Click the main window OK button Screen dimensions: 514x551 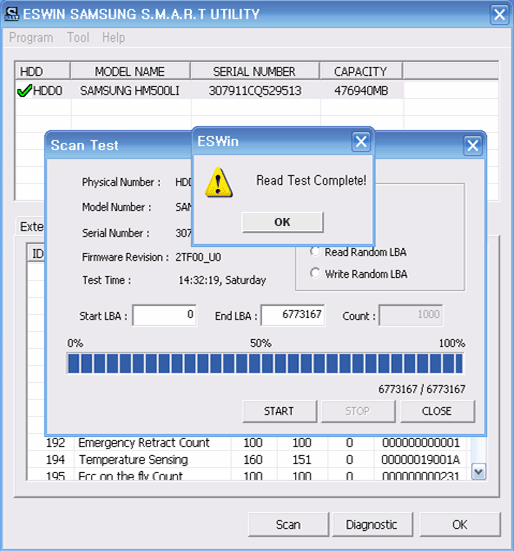point(460,524)
